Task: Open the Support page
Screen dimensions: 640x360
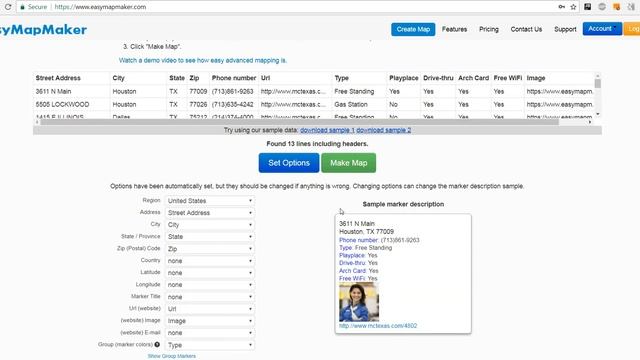Action: [x=565, y=29]
